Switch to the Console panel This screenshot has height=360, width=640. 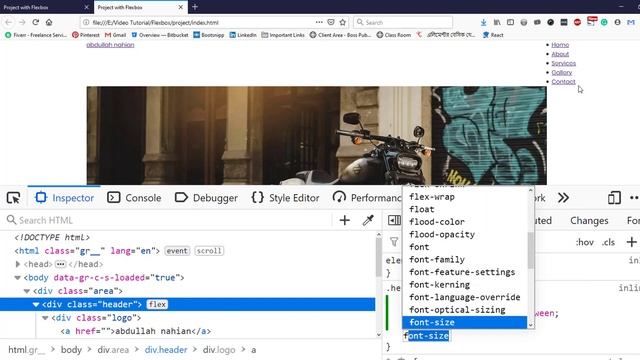[134, 198]
